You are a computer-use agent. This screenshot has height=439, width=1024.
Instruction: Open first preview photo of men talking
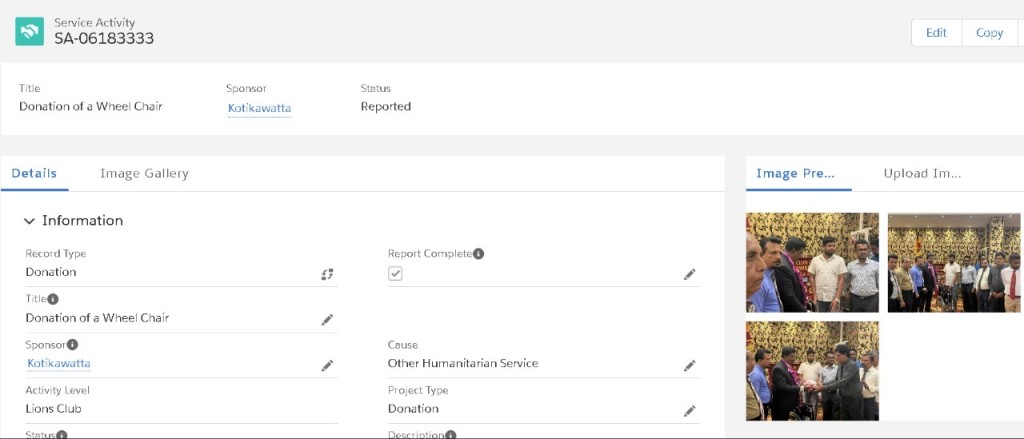point(812,263)
